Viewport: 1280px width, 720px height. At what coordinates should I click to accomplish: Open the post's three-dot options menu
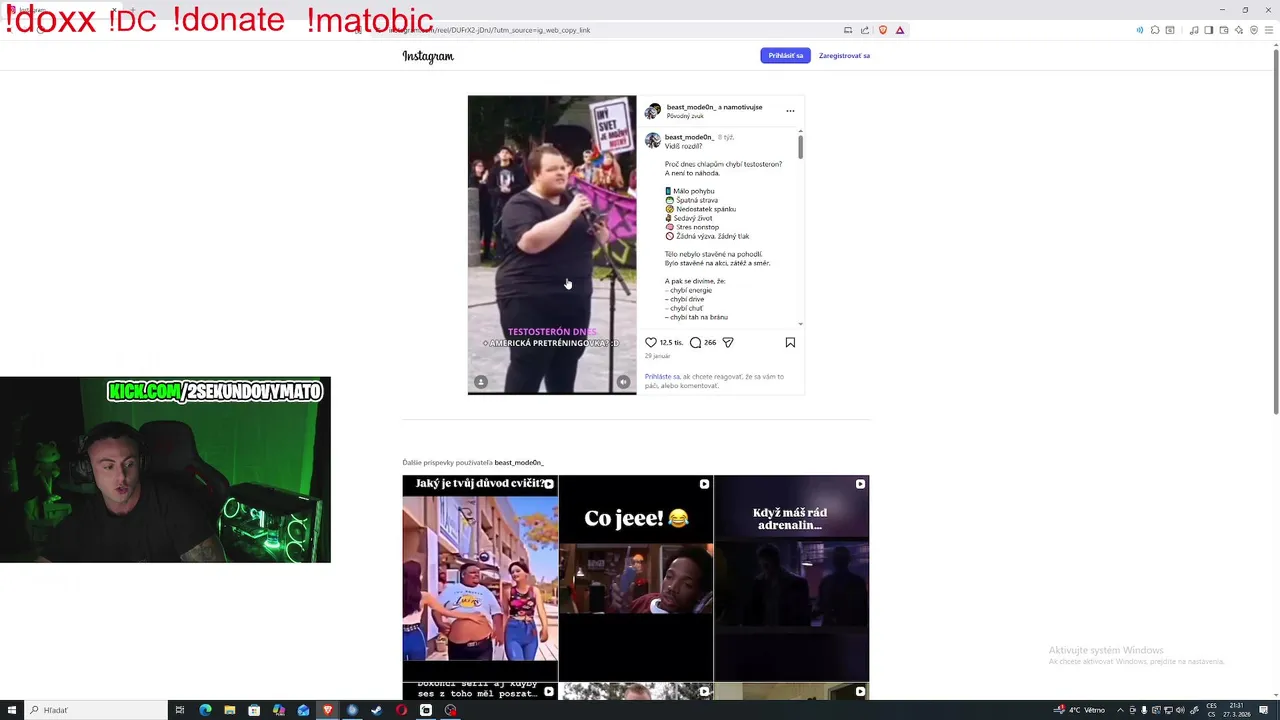click(790, 111)
